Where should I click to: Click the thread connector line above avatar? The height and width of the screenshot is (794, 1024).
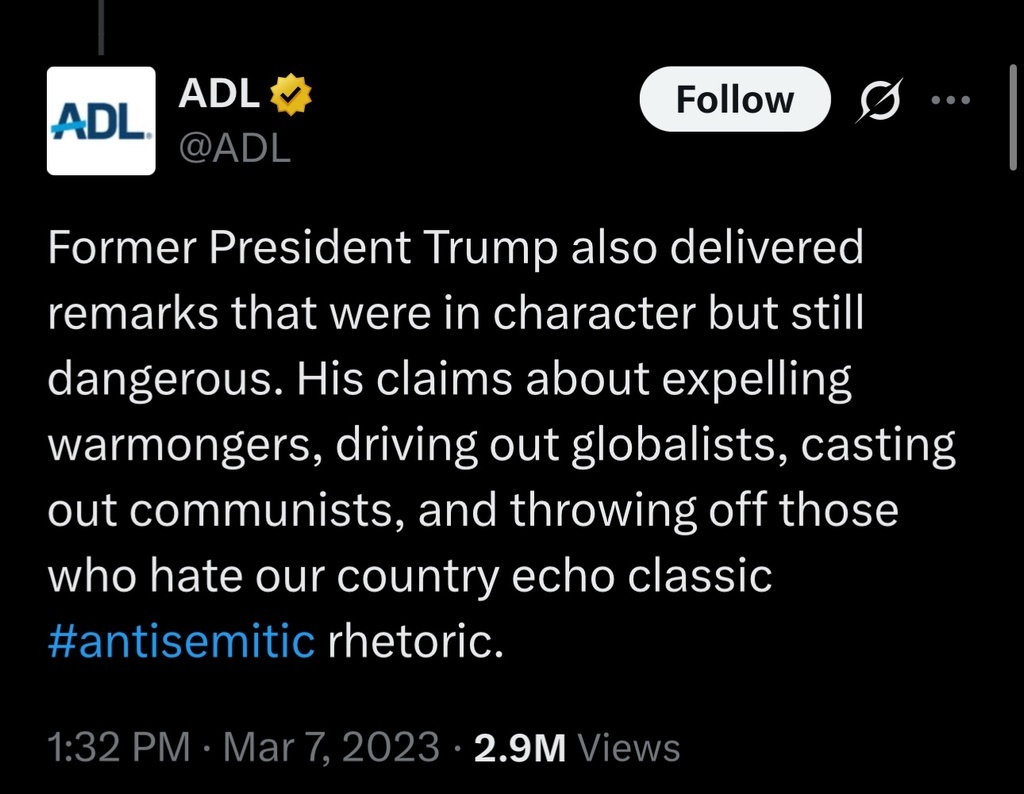(x=101, y=25)
